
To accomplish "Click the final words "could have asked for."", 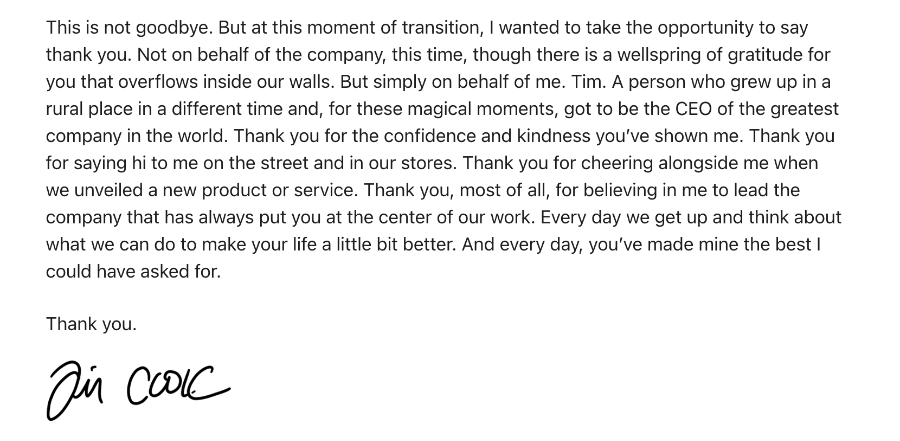I will tap(132, 271).
